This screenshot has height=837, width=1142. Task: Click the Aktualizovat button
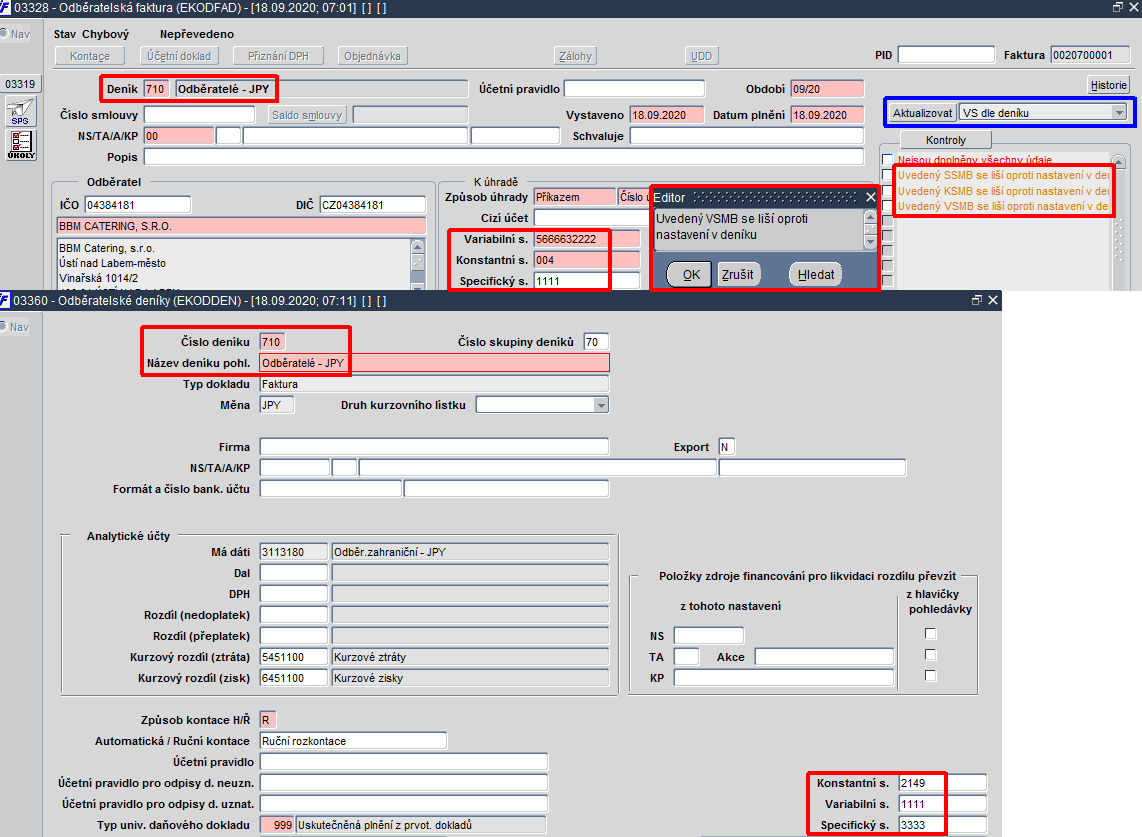[x=922, y=113]
